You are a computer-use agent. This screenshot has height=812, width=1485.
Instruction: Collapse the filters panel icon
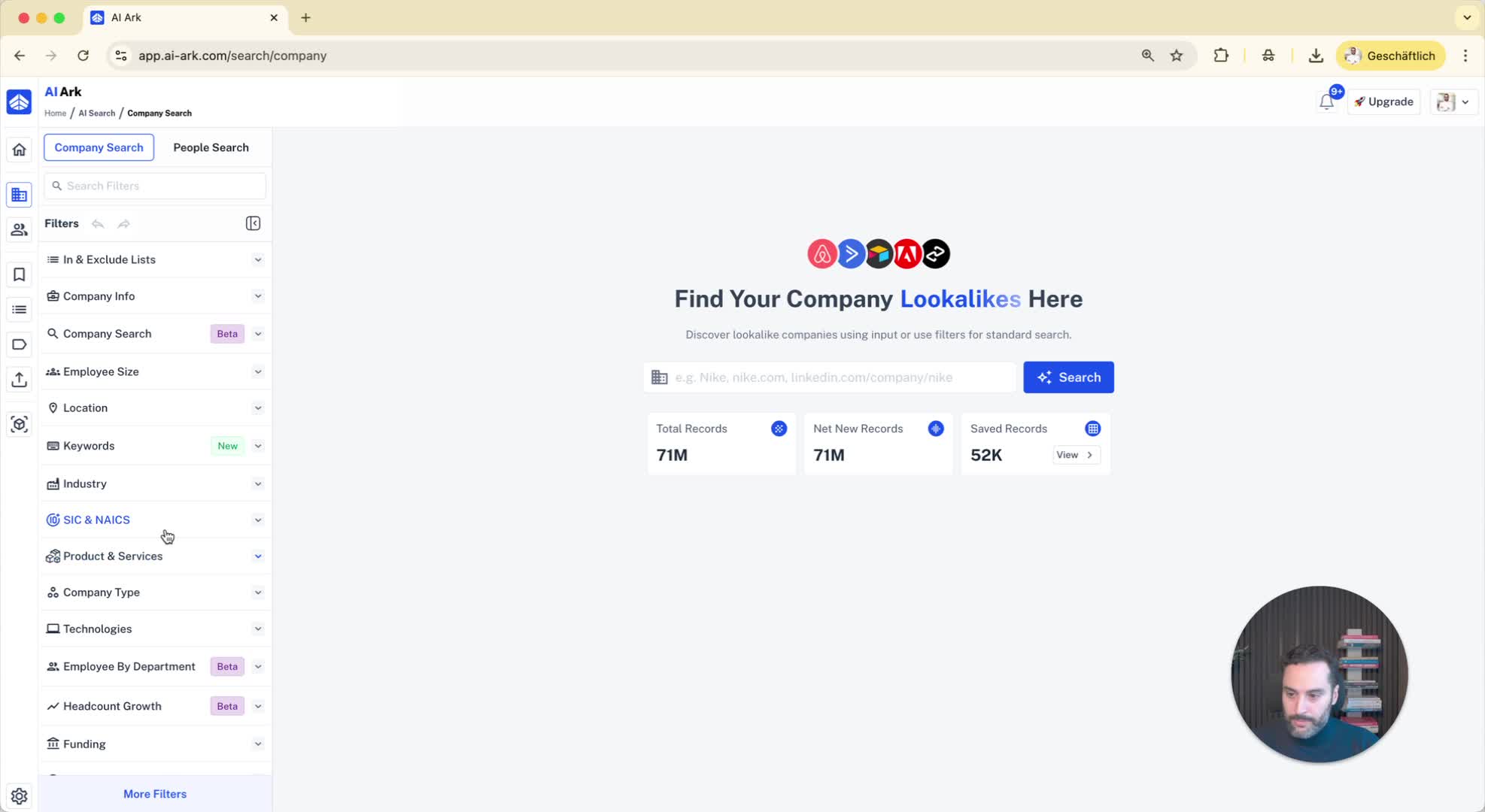pos(253,223)
